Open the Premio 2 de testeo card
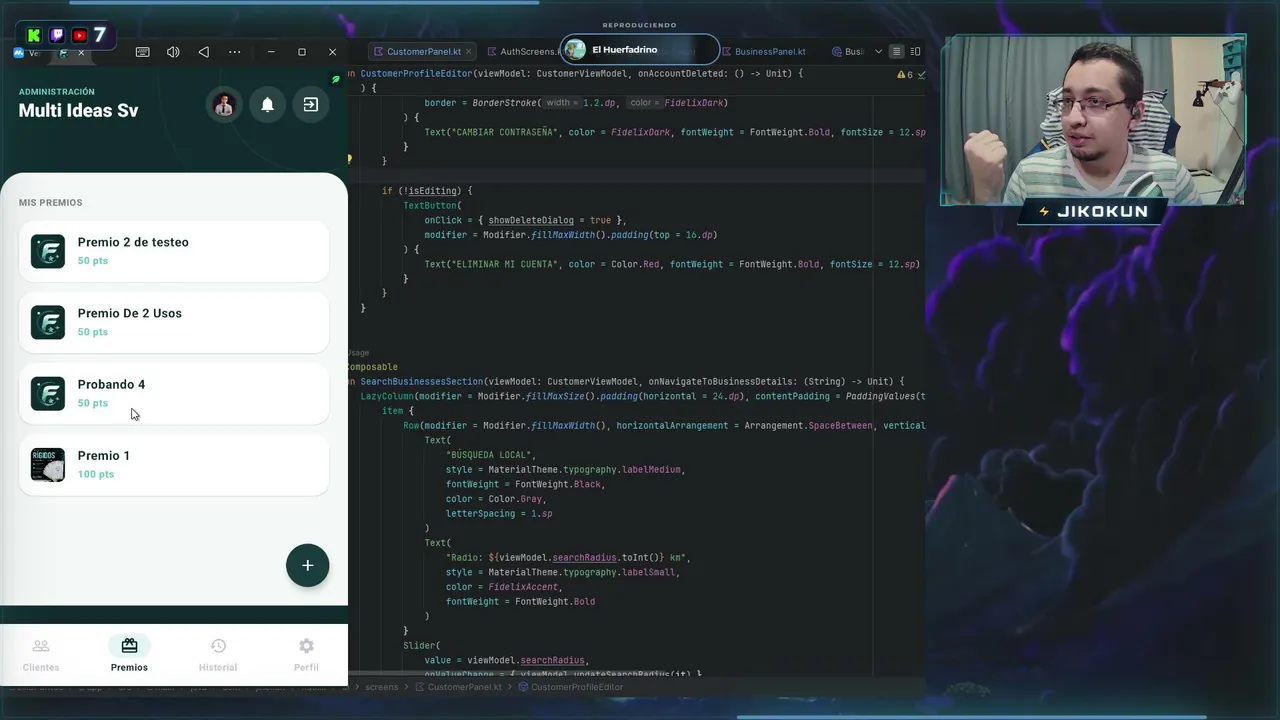1280x720 pixels. tap(174, 251)
